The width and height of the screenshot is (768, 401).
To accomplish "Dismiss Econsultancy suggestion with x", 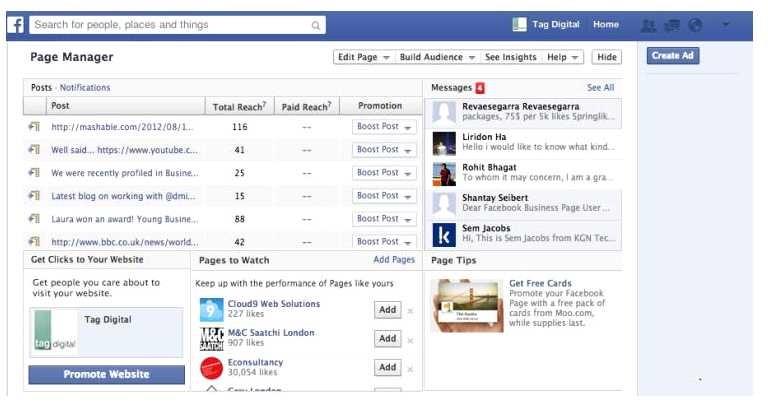I will (410, 369).
